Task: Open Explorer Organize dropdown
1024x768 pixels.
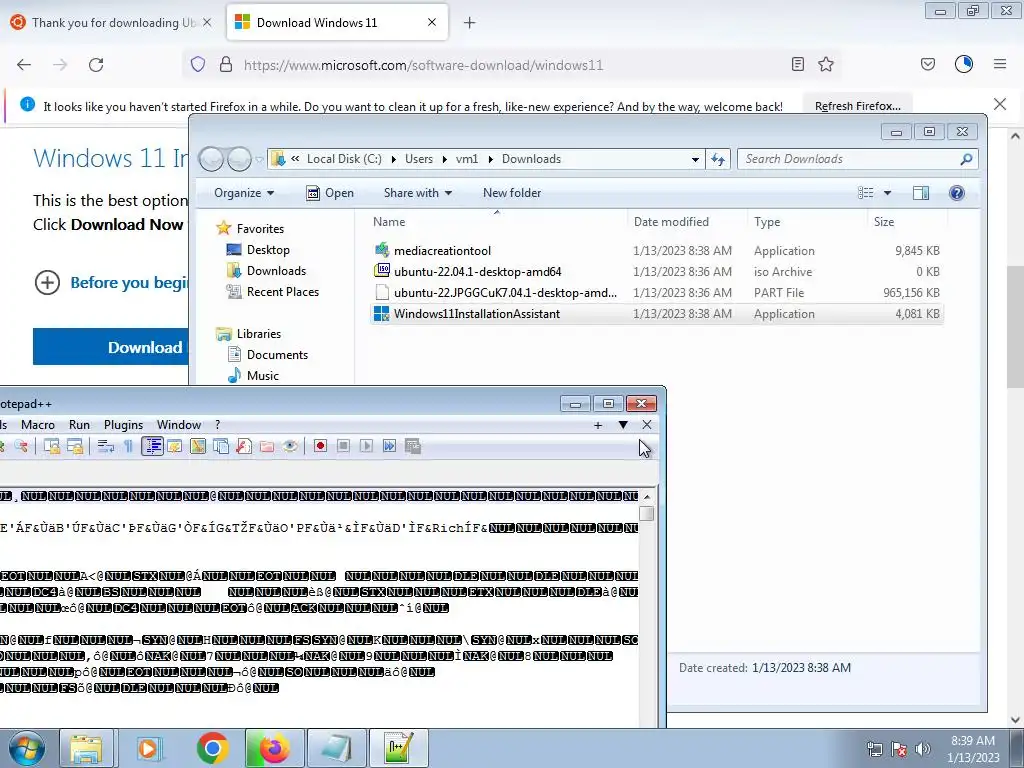Action: (244, 193)
